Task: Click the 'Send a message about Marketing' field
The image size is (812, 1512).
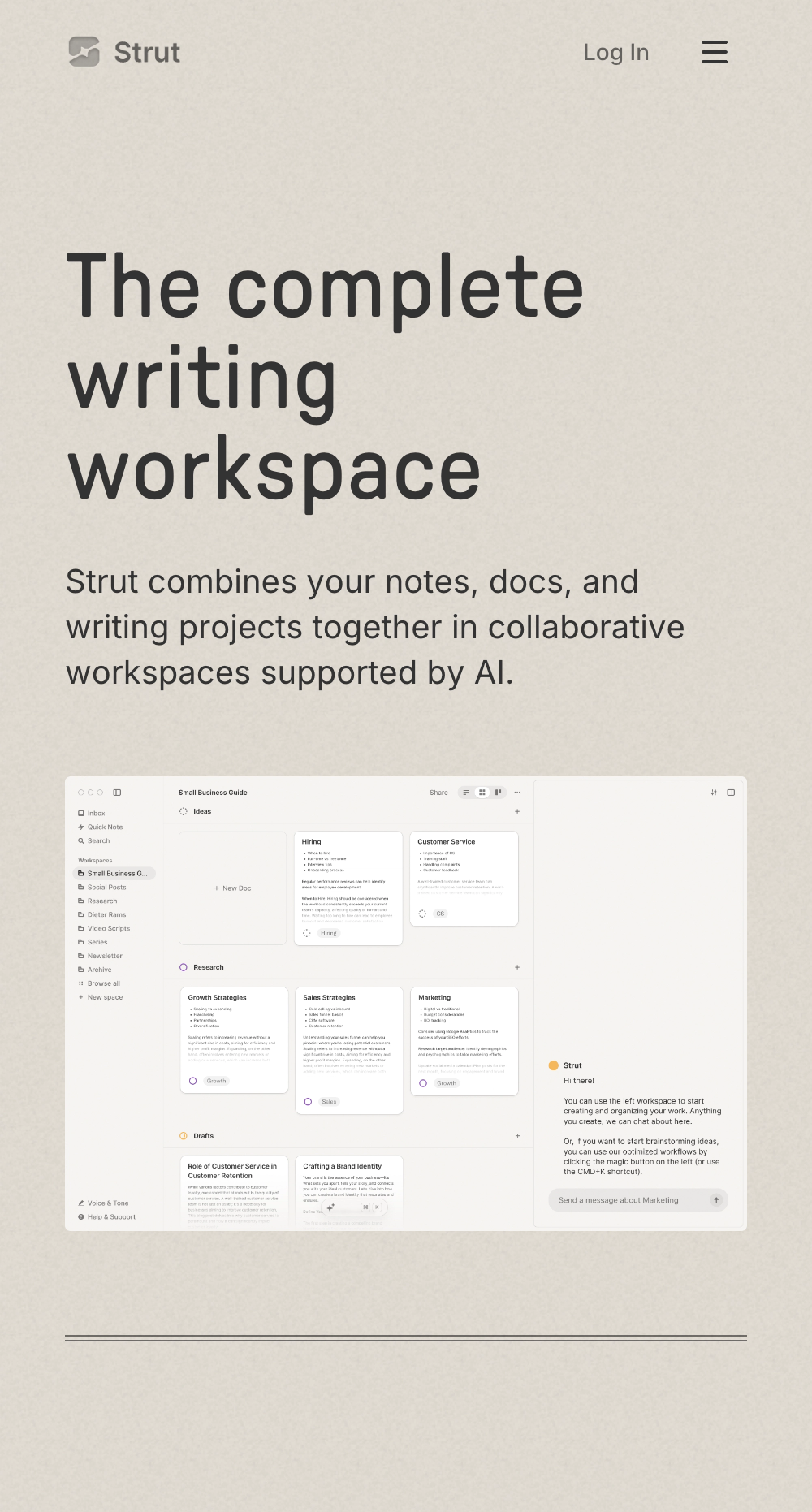Action: pos(618,1200)
